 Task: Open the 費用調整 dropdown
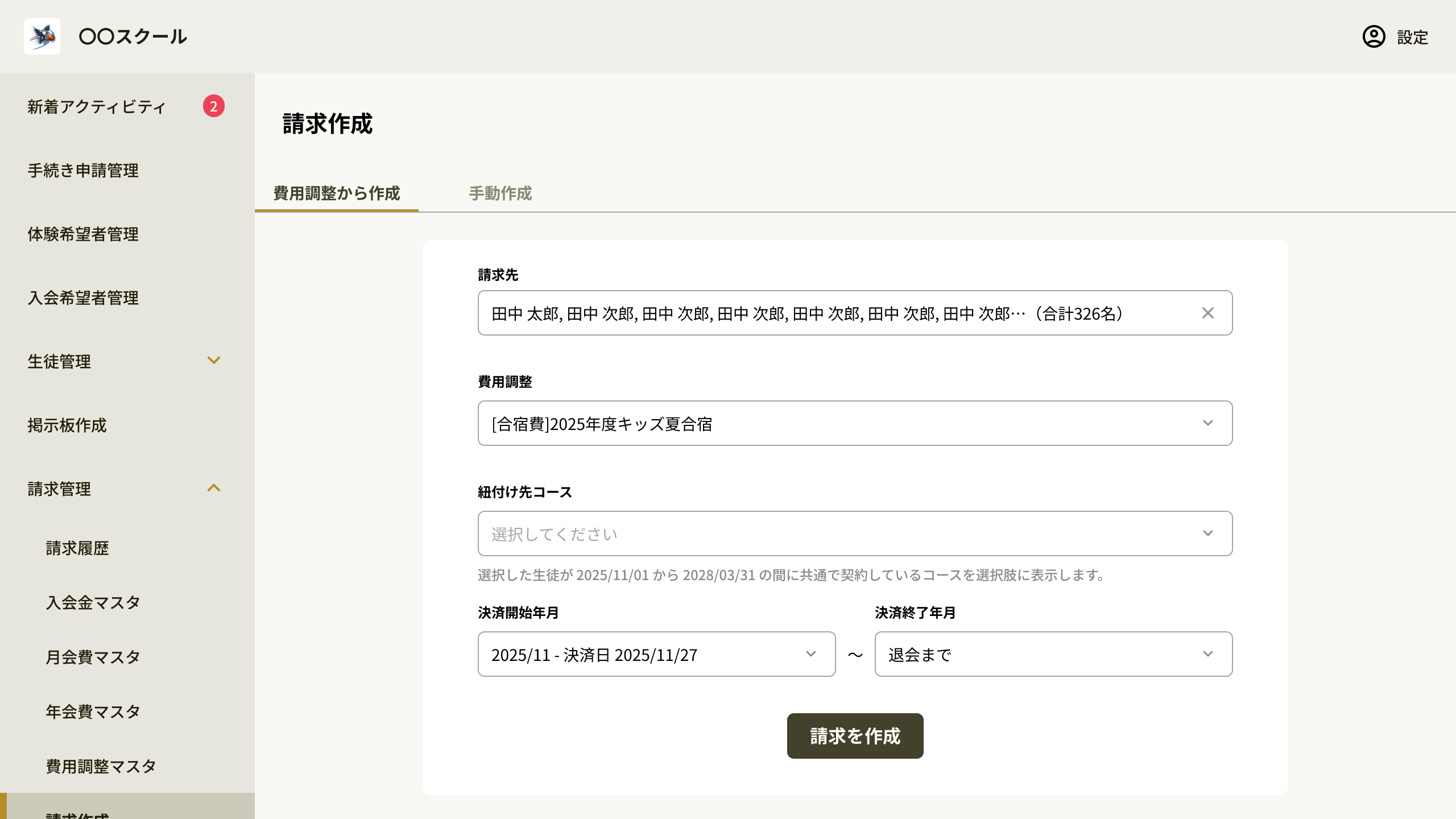tap(855, 423)
